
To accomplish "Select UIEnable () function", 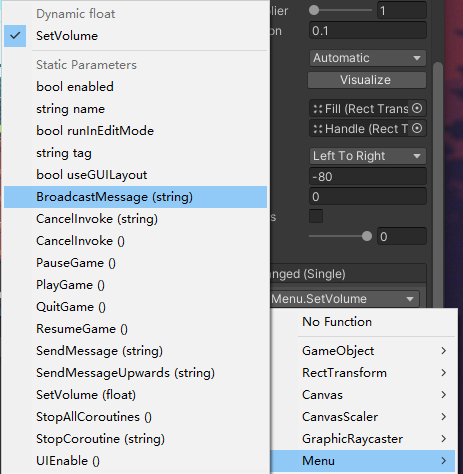I will pos(135,461).
